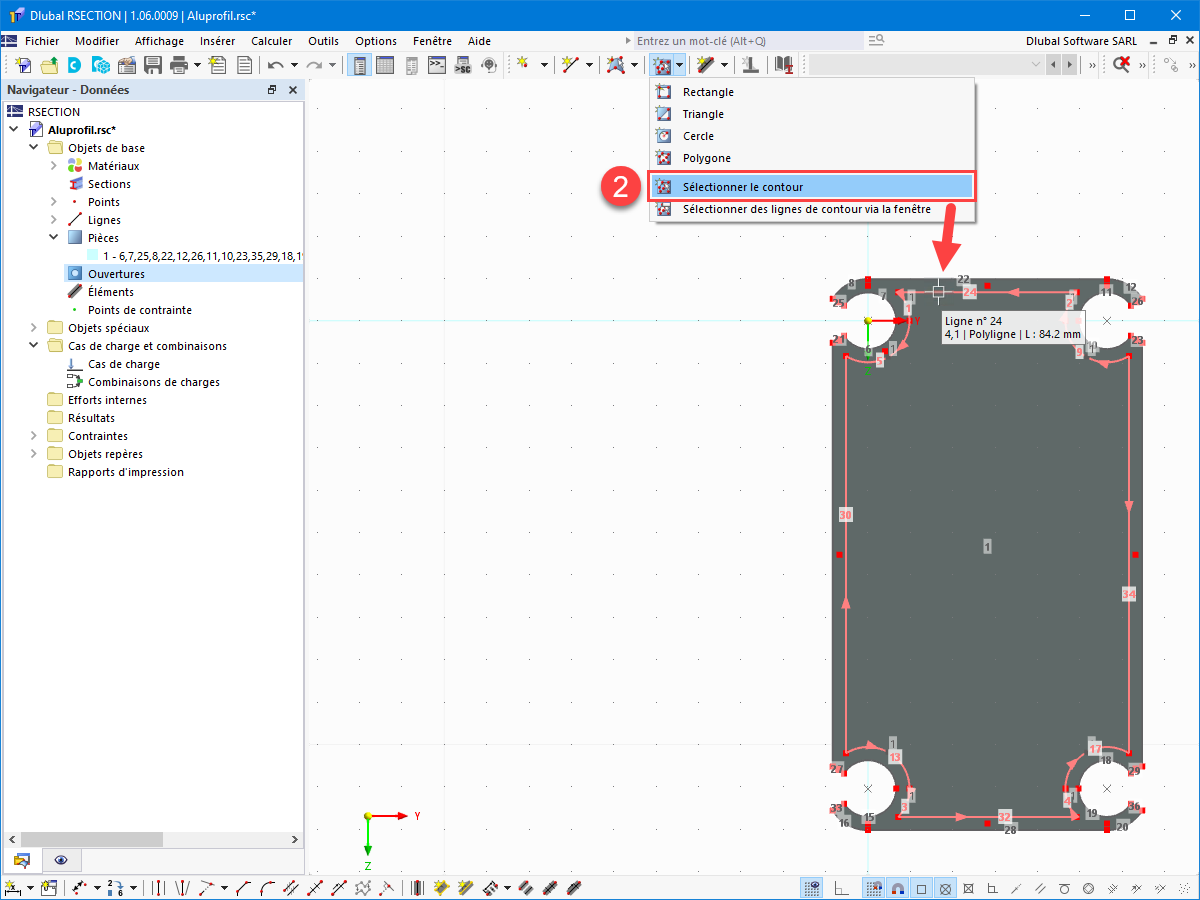Open the new point dropdown arrow

coord(544,65)
